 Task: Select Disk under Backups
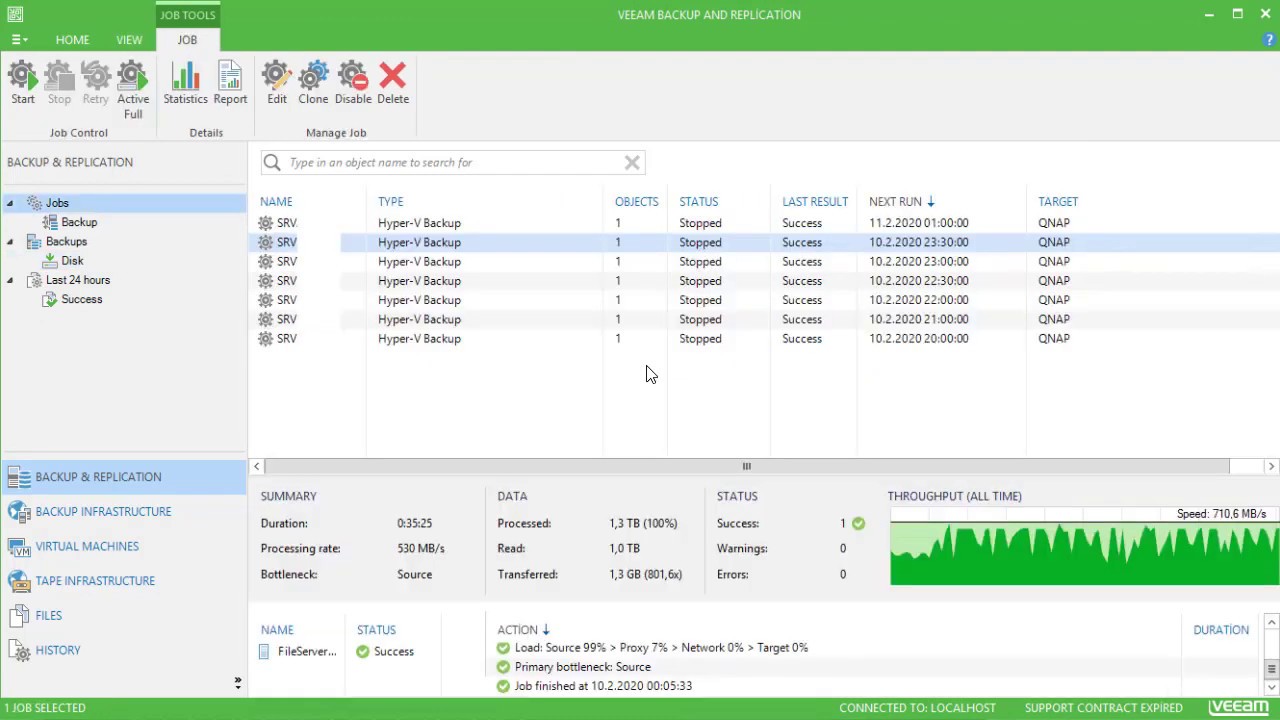pos(72,261)
